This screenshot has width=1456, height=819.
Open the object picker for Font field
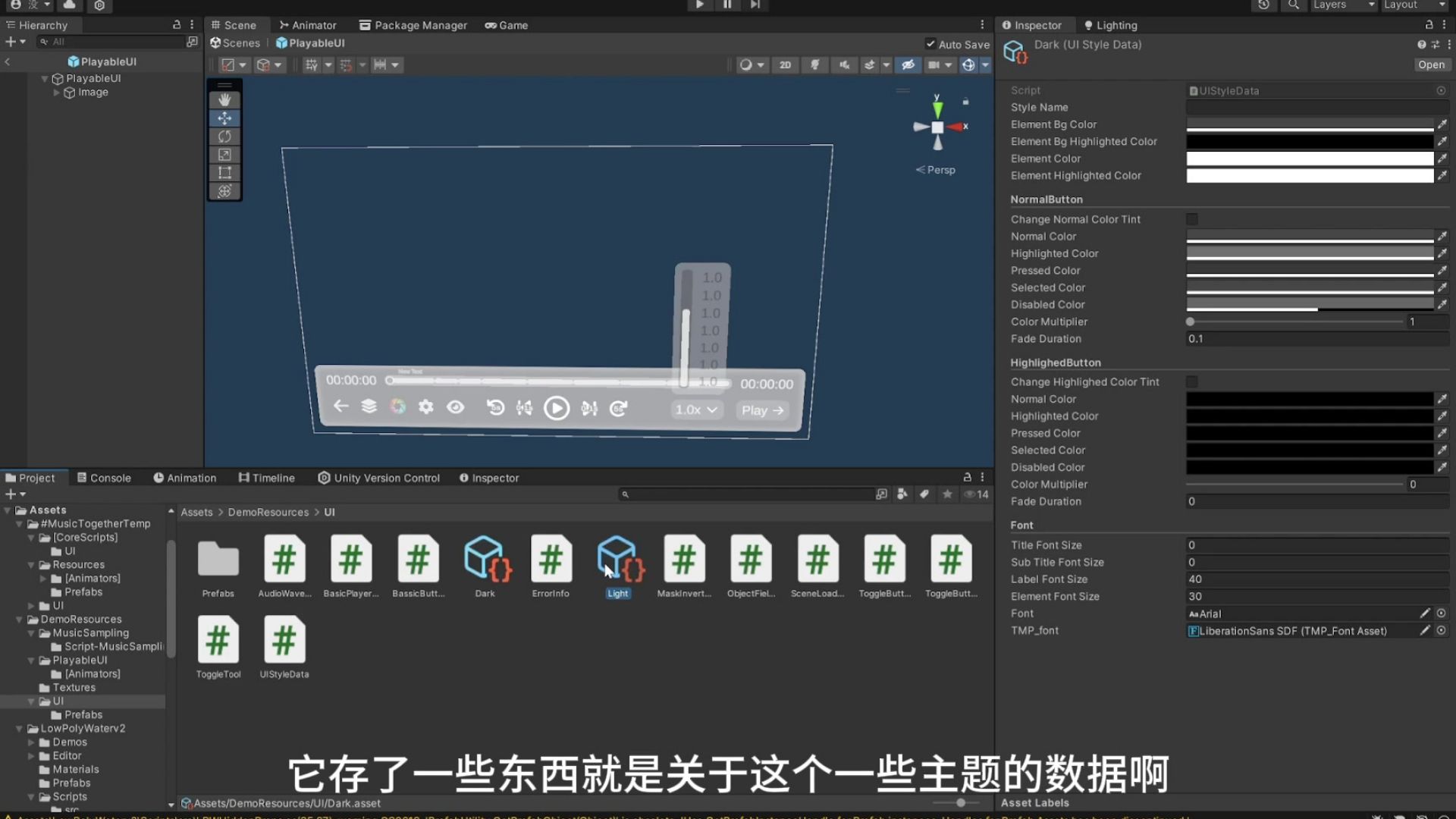tap(1441, 613)
